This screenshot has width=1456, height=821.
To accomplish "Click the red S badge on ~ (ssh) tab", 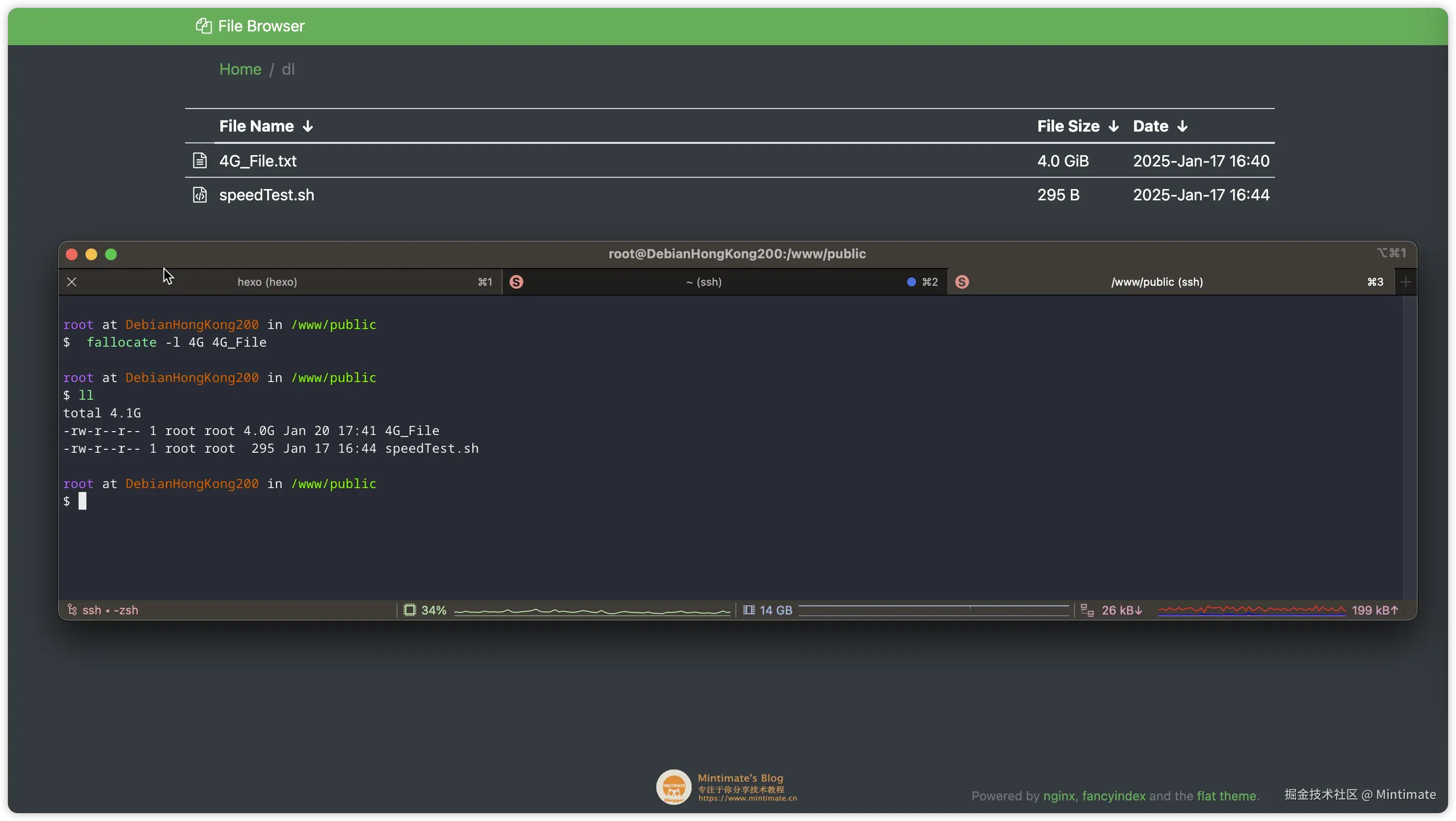I will 516,282.
